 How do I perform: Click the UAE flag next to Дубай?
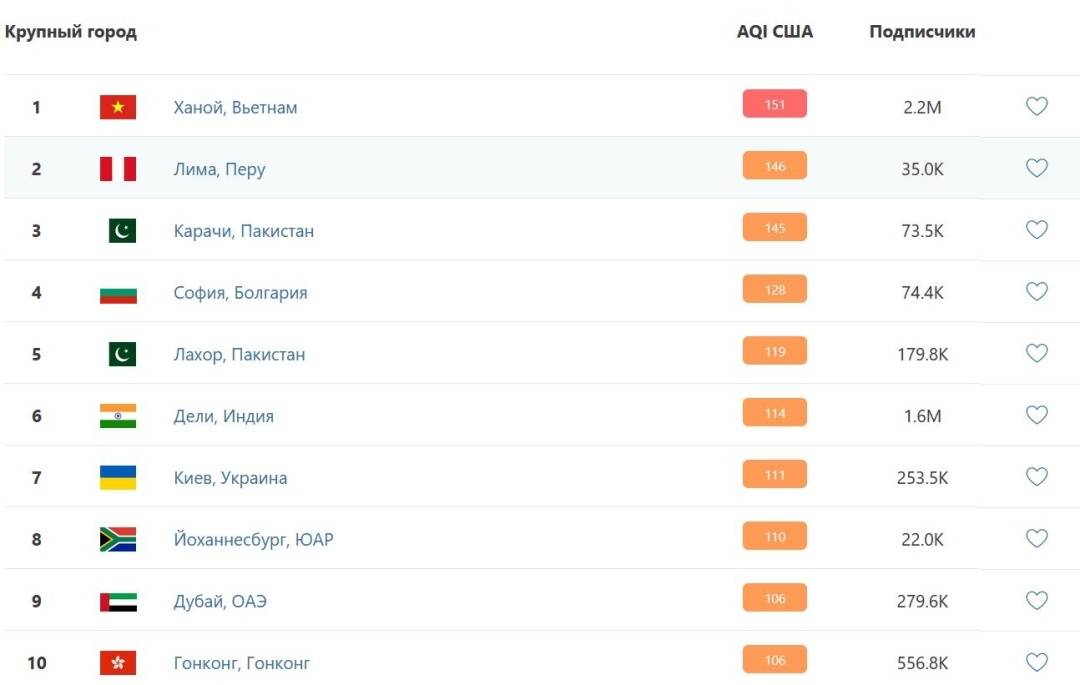coord(118,602)
